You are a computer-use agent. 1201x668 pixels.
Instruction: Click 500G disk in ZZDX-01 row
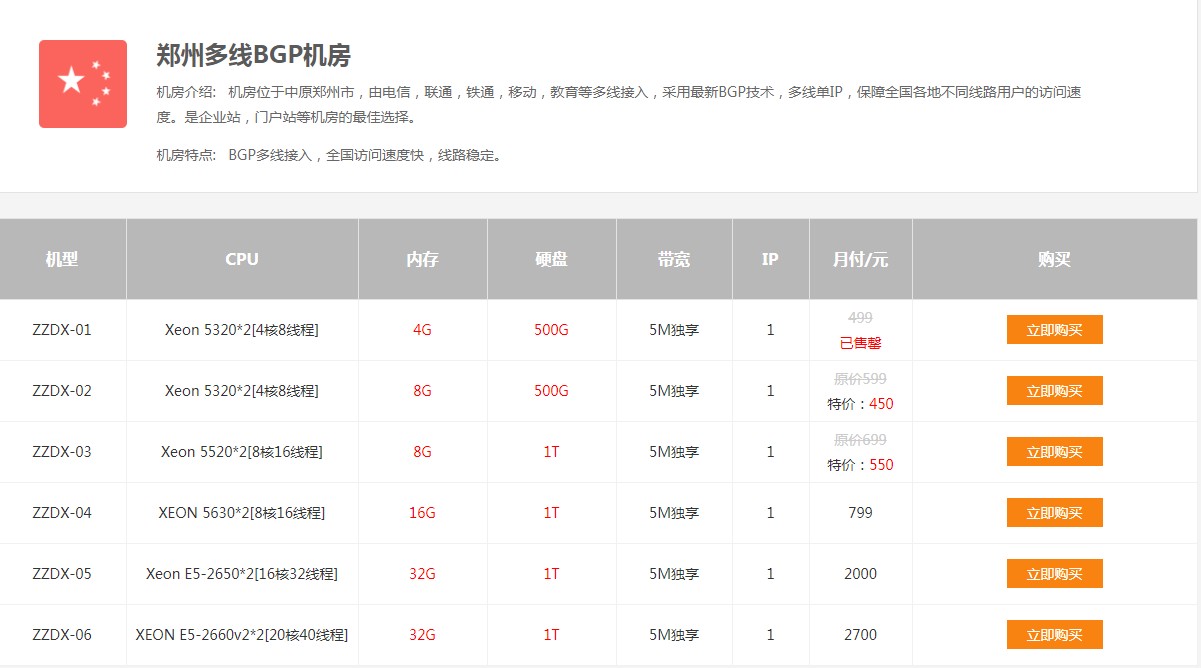click(x=551, y=330)
